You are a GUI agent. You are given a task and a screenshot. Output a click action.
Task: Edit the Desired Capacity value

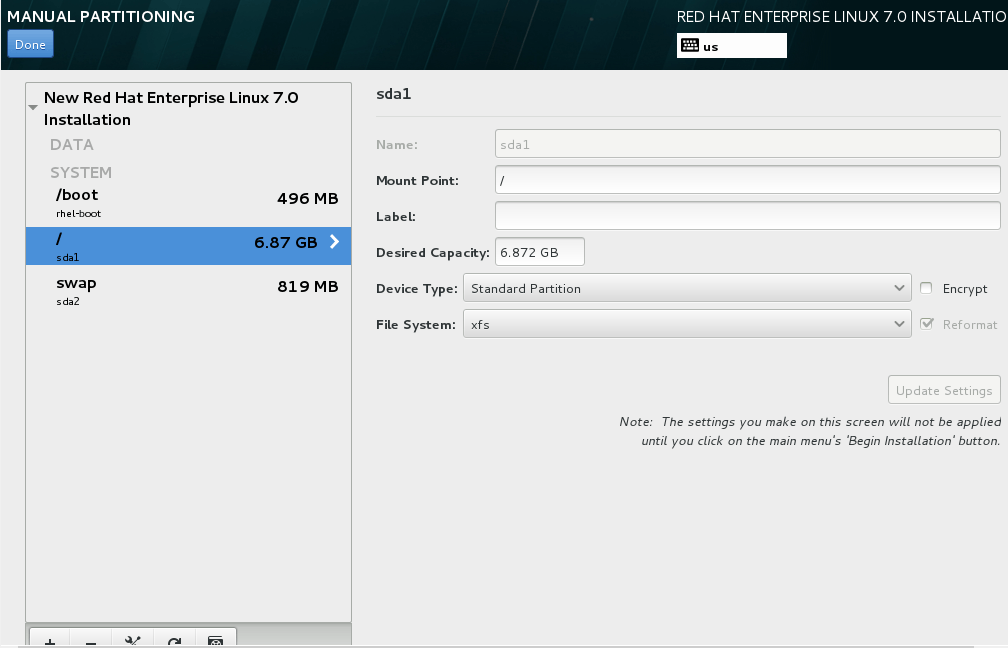pyautogui.click(x=539, y=252)
